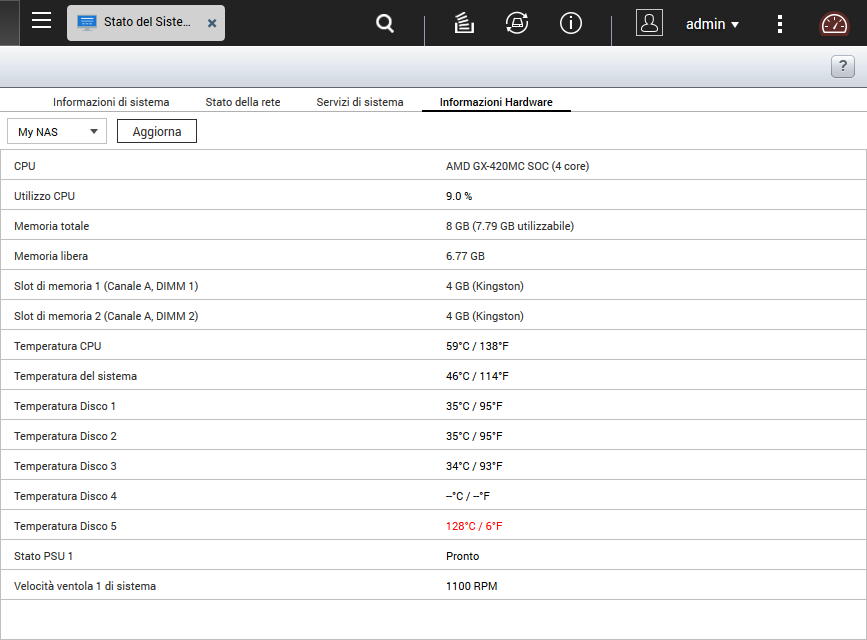Viewport: 867px width, 640px height.
Task: Open the three-dot more options menu
Action: 781,24
